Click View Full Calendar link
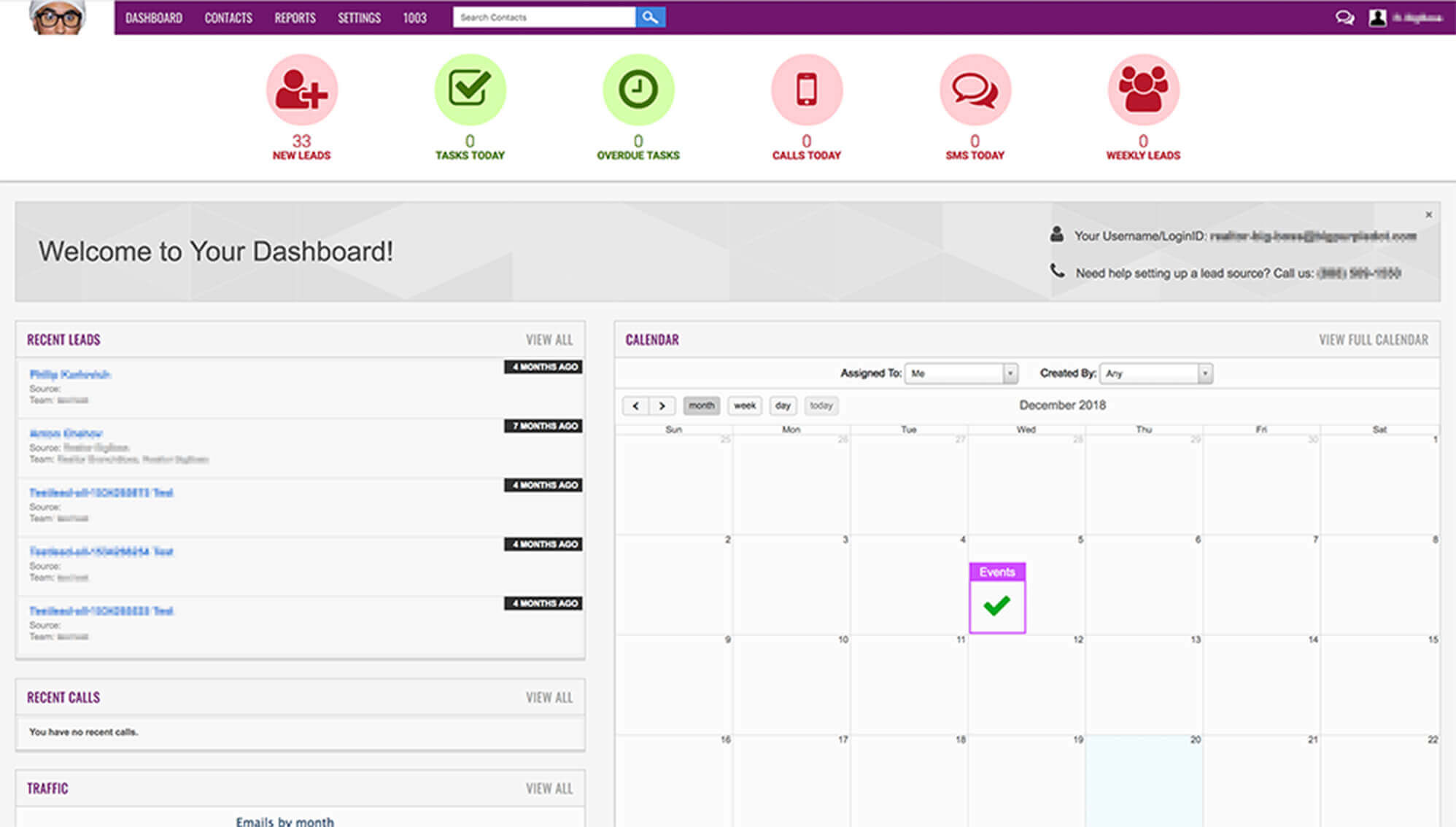This screenshot has height=827, width=1456. pyautogui.click(x=1373, y=340)
